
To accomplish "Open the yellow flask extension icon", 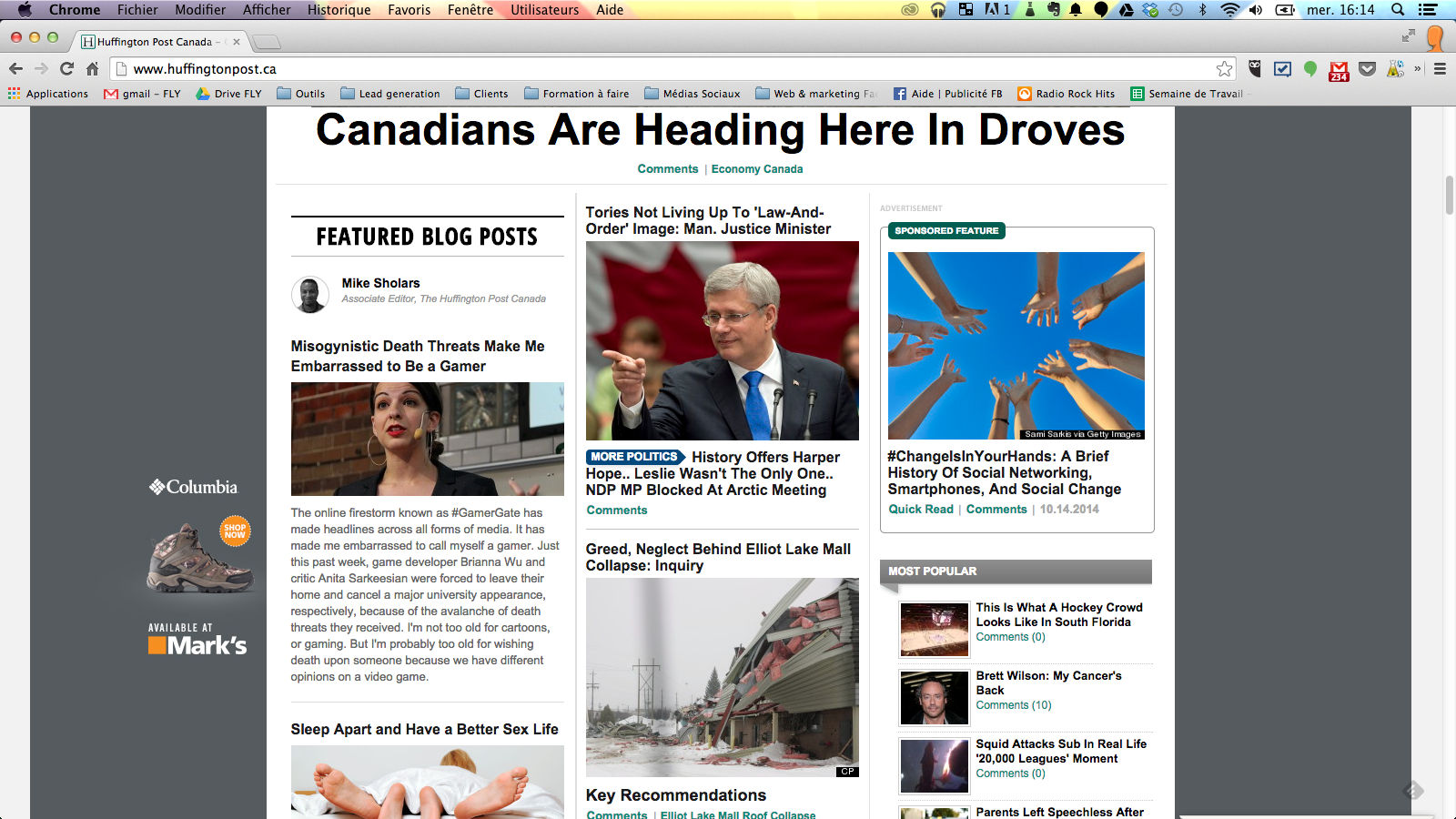I will point(1395,68).
